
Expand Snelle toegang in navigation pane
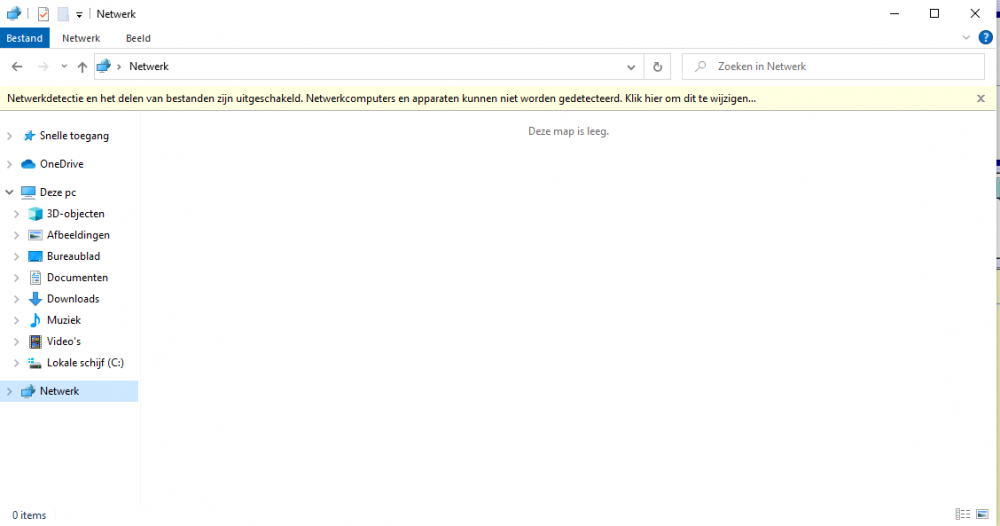pos(10,136)
